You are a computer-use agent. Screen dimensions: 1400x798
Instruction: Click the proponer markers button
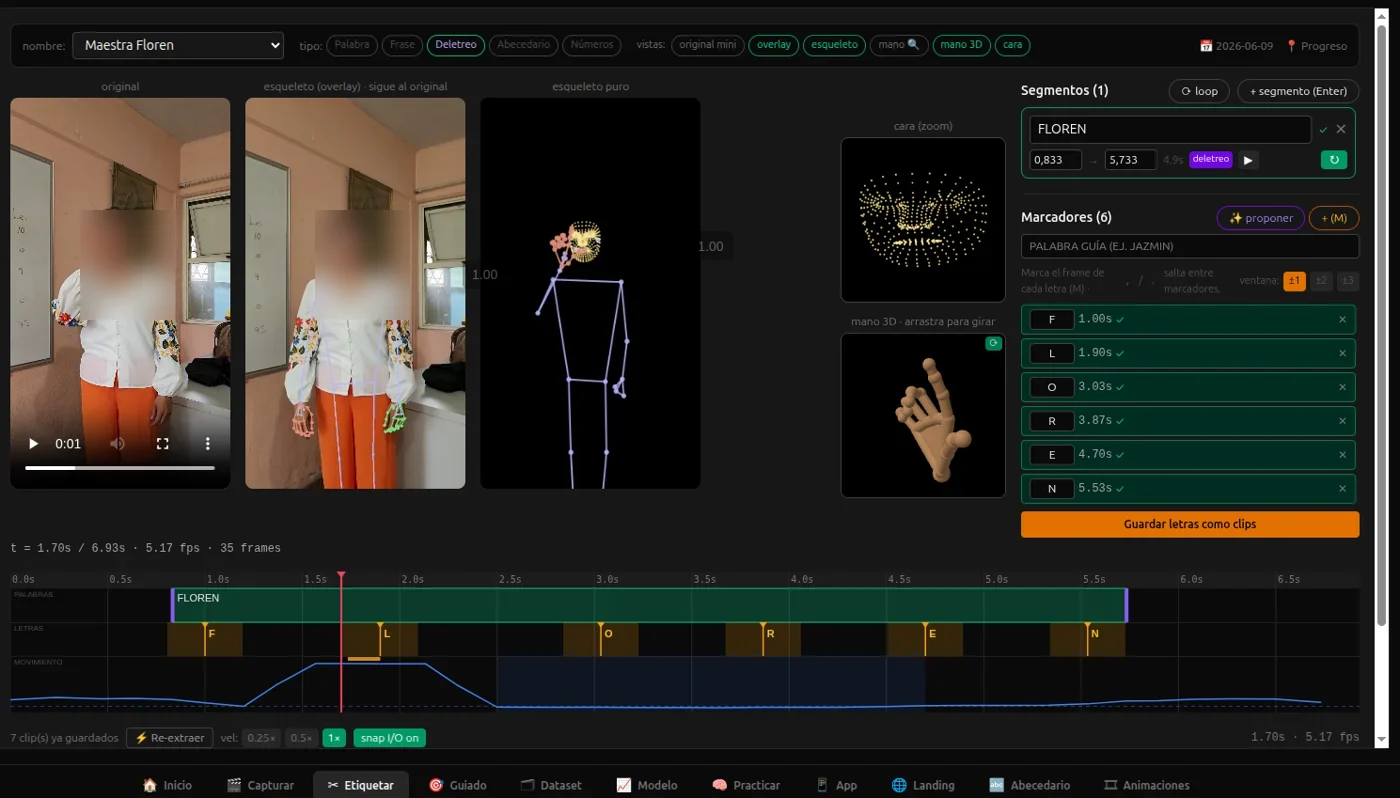pyautogui.click(x=1260, y=218)
